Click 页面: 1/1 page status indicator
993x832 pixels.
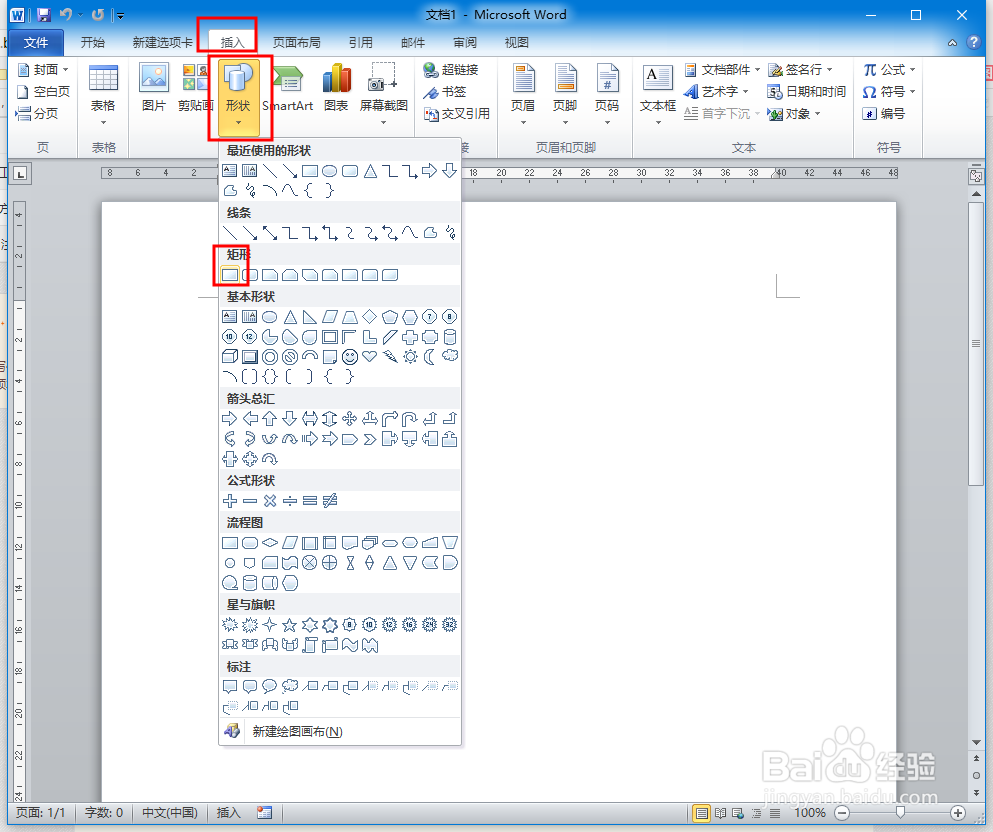click(41, 813)
